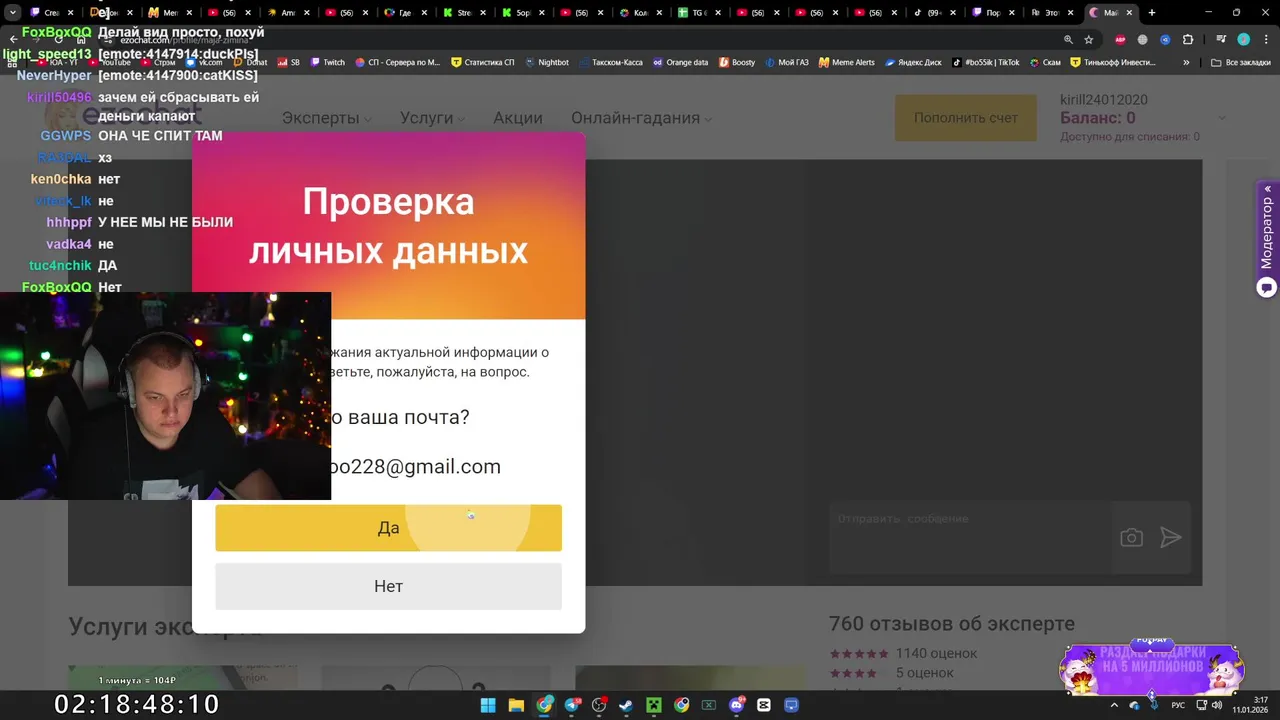Viewport: 1280px width, 720px height.
Task: Open the volume speaker tray icon
Action: coord(1217,705)
